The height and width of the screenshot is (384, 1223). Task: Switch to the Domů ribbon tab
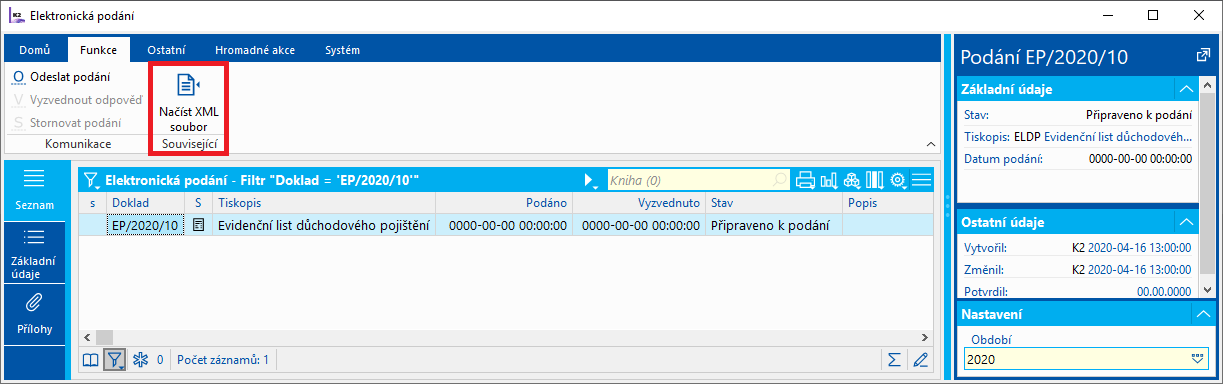tap(35, 50)
